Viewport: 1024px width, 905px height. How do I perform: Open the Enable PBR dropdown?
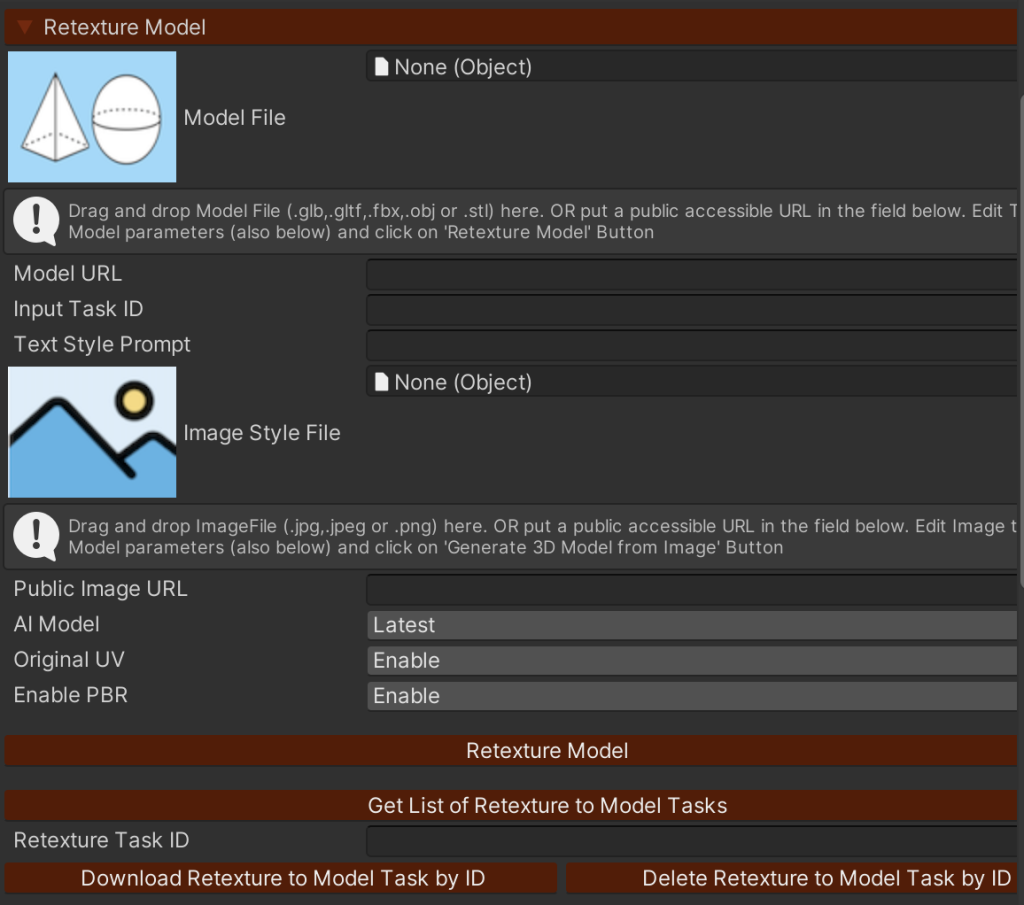[690, 696]
